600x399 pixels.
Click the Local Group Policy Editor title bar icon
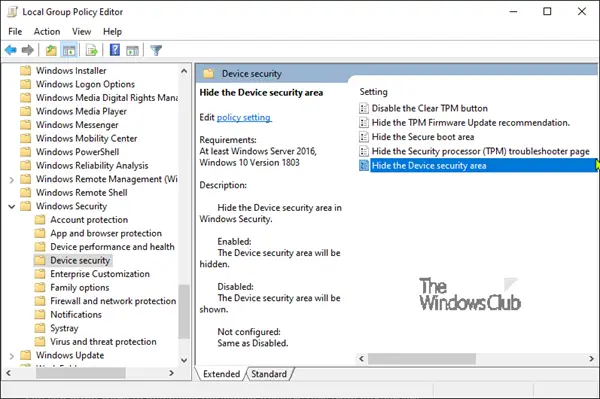(12, 12)
